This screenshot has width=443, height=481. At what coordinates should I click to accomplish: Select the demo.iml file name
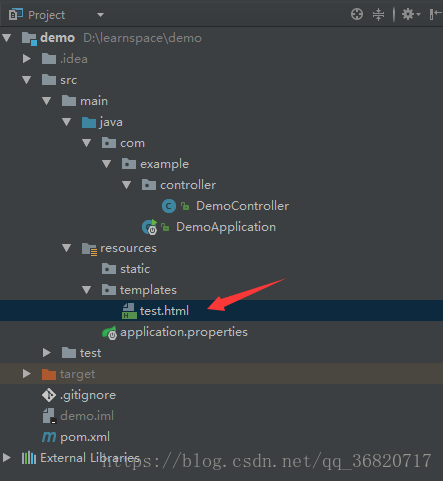pos(87,416)
